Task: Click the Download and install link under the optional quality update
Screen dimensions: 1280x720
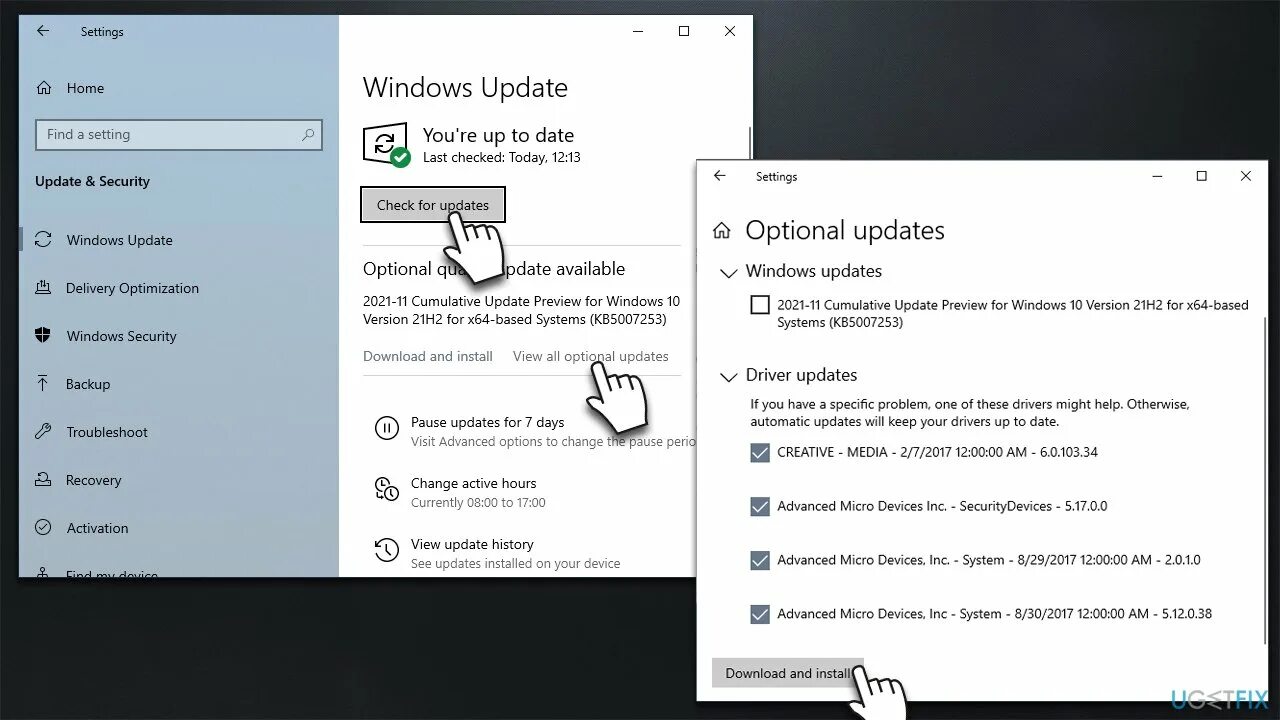Action: (x=428, y=356)
